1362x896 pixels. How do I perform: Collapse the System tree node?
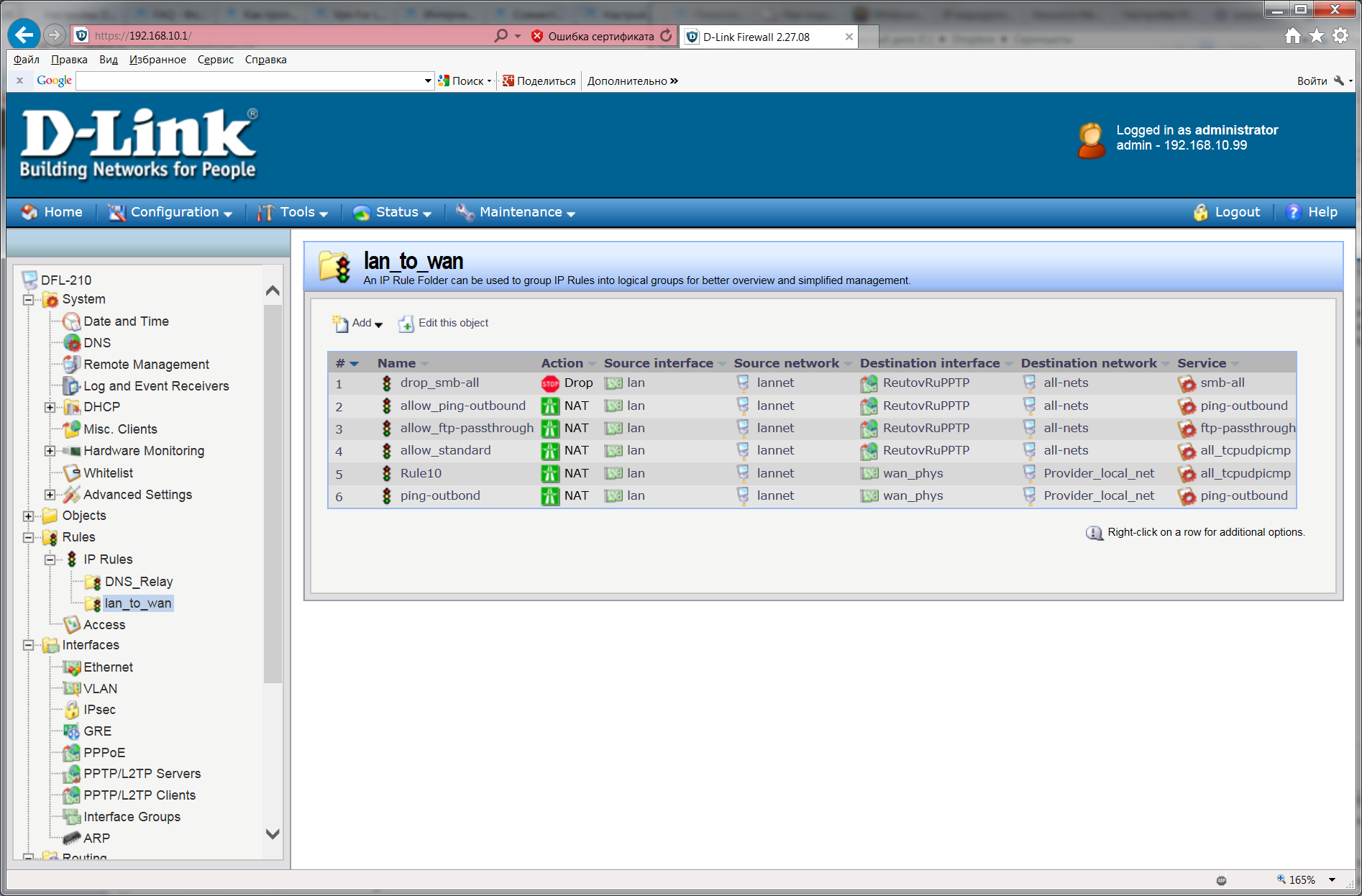(28, 300)
